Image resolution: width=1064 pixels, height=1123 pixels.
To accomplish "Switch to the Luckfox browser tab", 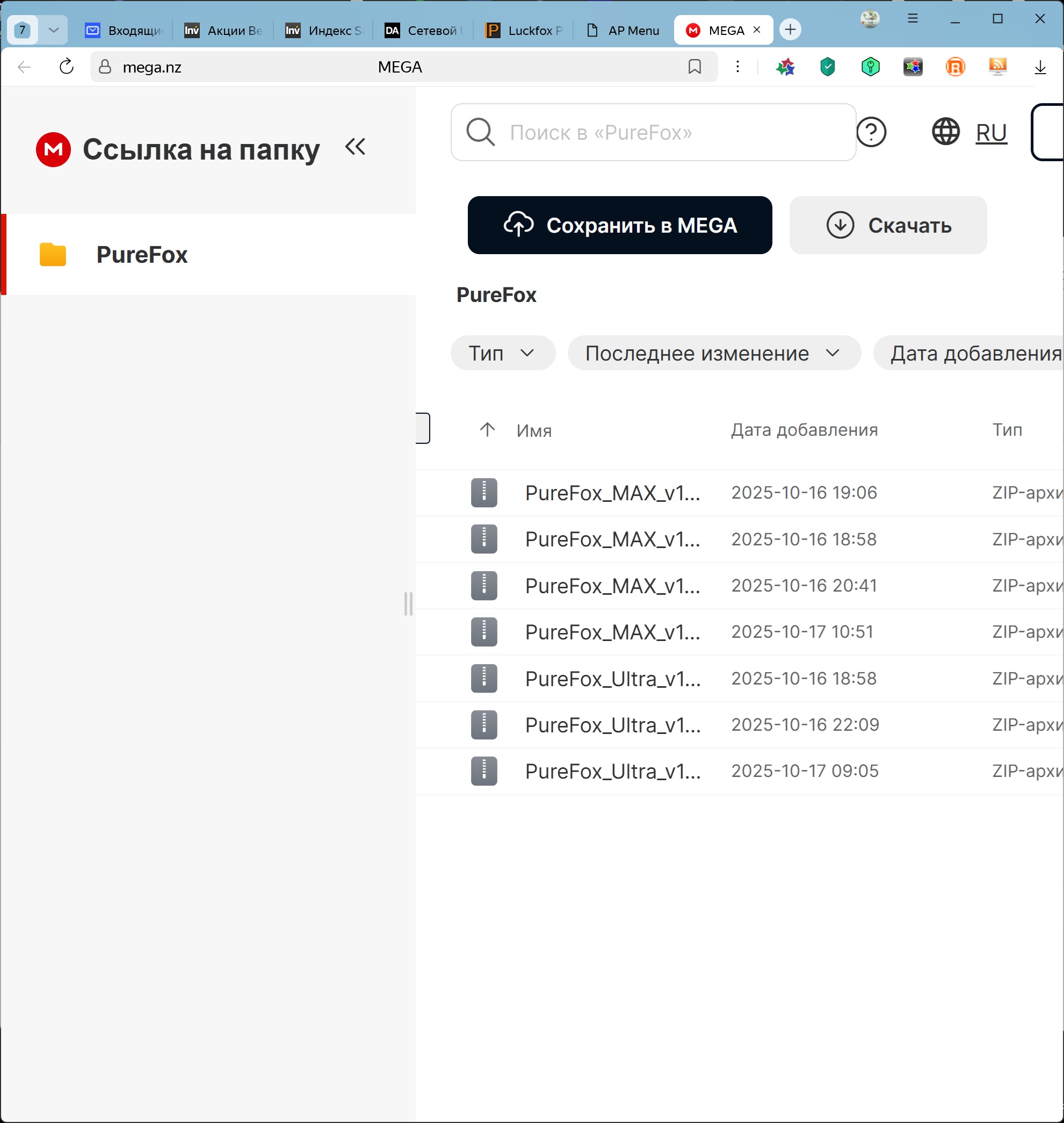I will [x=525, y=31].
